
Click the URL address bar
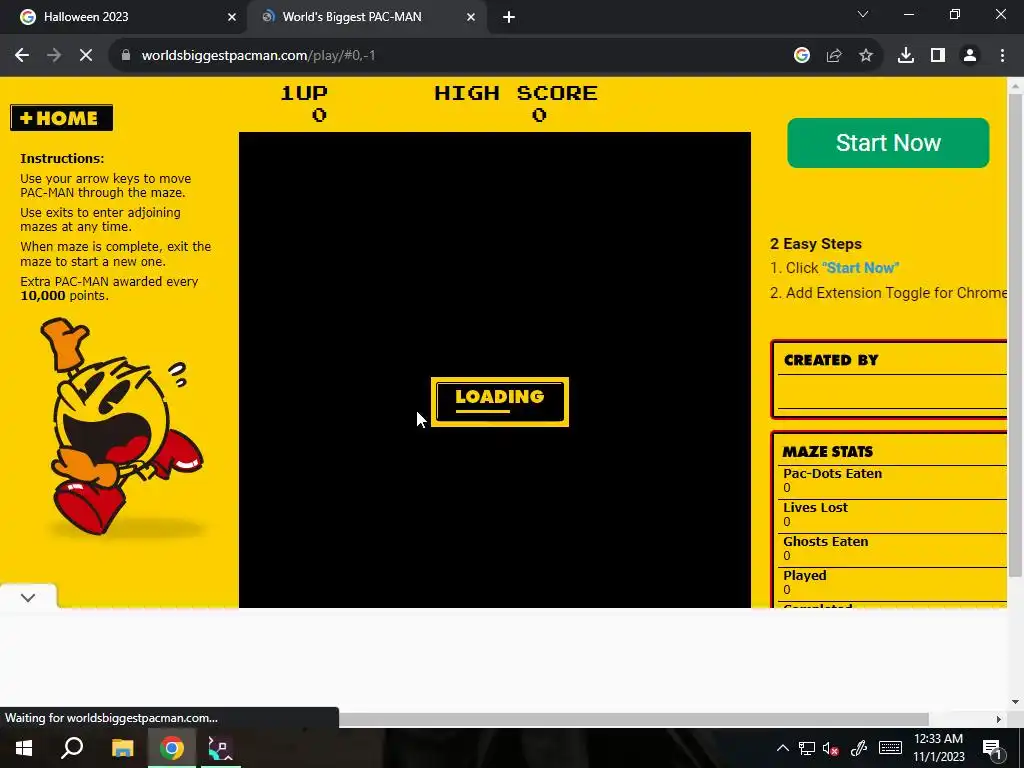(451, 56)
